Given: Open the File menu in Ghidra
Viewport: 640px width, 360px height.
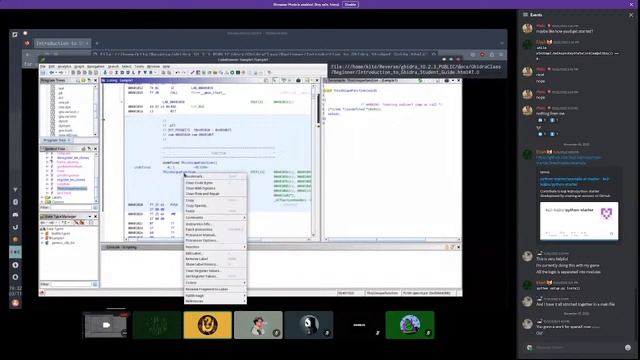Looking at the screenshot, I should 43,66.
